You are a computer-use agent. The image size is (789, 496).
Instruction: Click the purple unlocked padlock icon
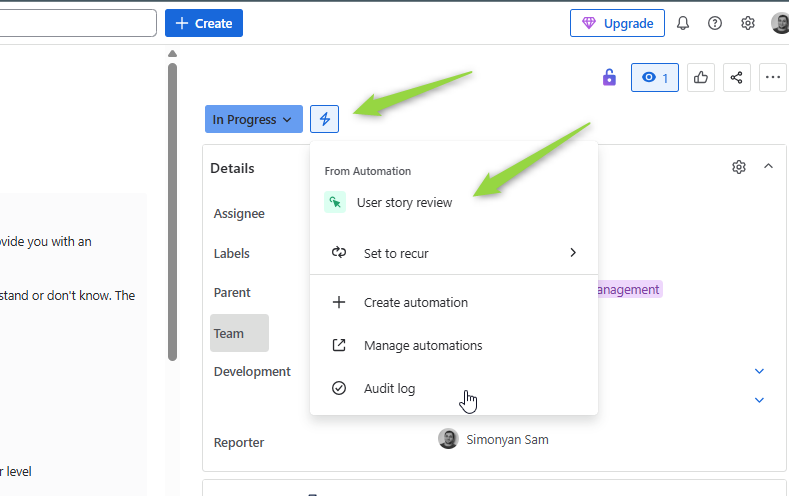[x=609, y=77]
